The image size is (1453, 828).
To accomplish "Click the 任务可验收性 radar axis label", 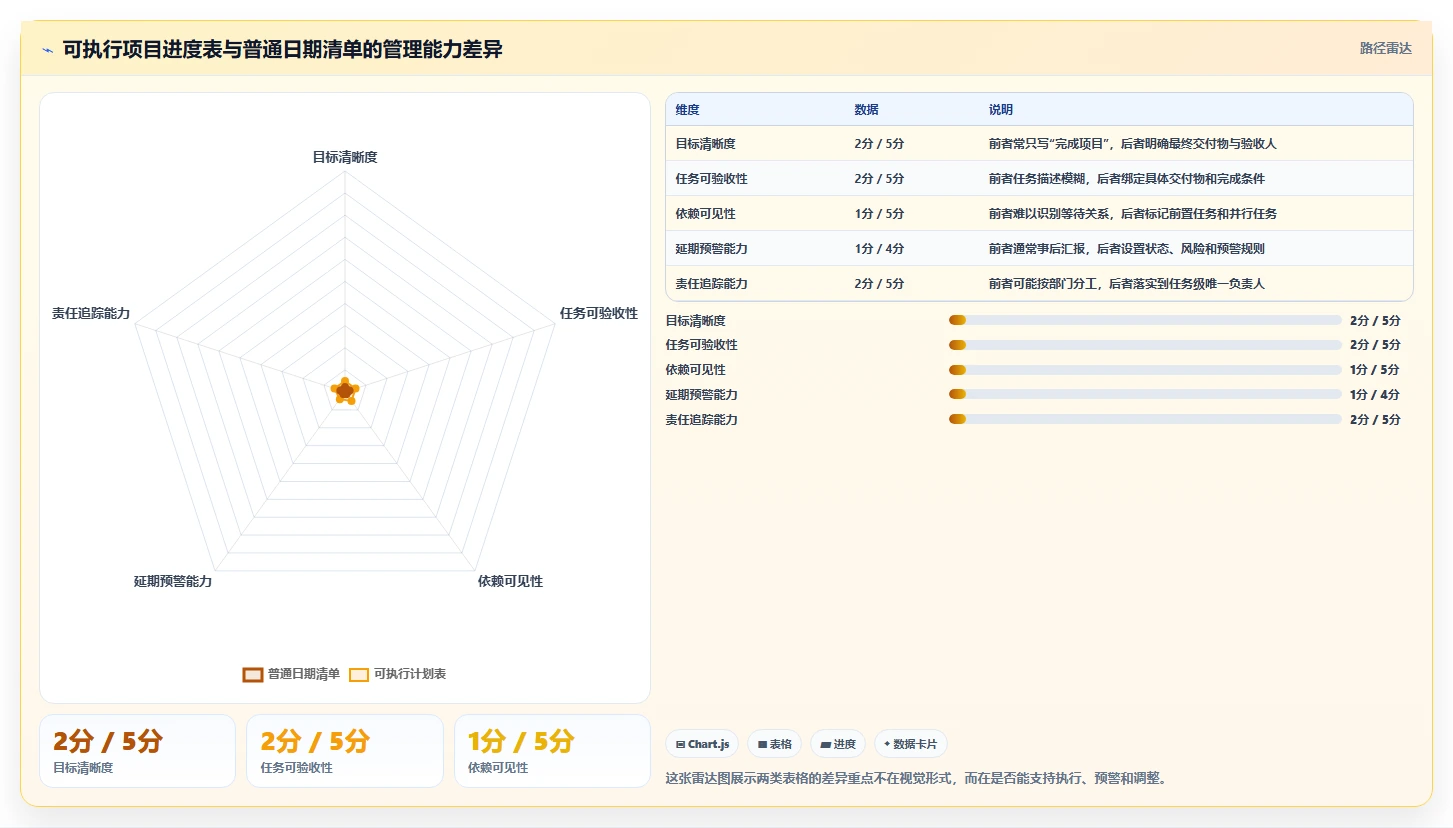I will (x=599, y=313).
